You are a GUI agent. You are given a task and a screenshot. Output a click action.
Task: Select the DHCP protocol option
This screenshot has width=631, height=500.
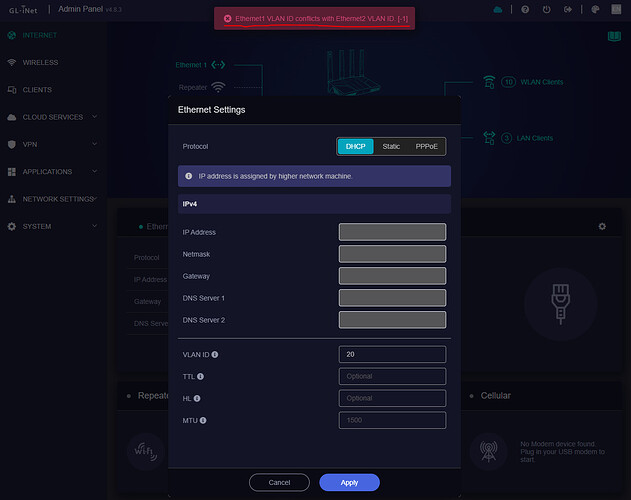[355, 146]
